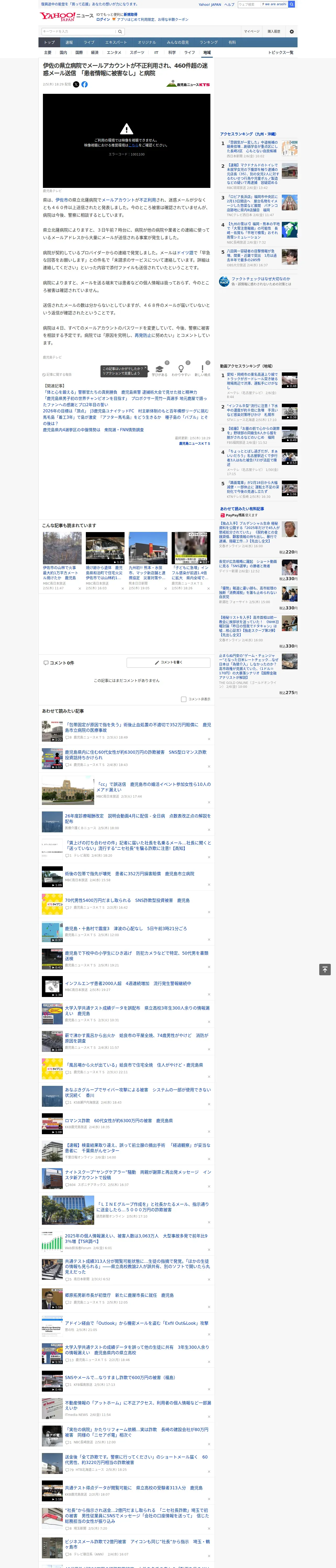Open the 26年度診療報酬改定 article
Image resolution: width=336 pixels, height=1568 pixels.
tap(138, 819)
